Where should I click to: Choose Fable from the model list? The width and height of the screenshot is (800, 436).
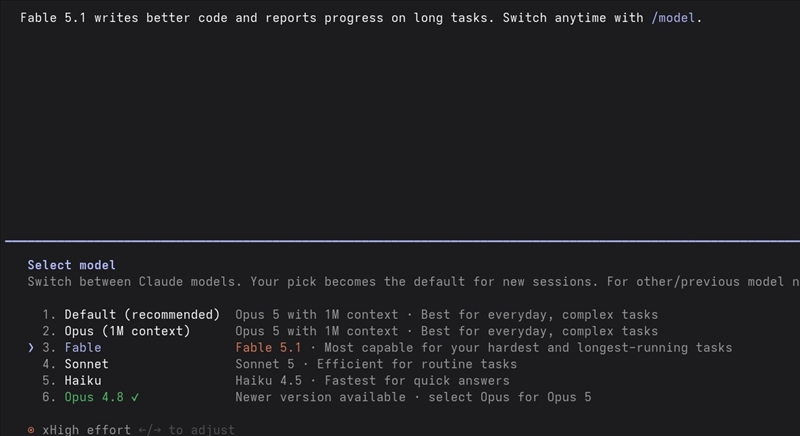click(83, 347)
